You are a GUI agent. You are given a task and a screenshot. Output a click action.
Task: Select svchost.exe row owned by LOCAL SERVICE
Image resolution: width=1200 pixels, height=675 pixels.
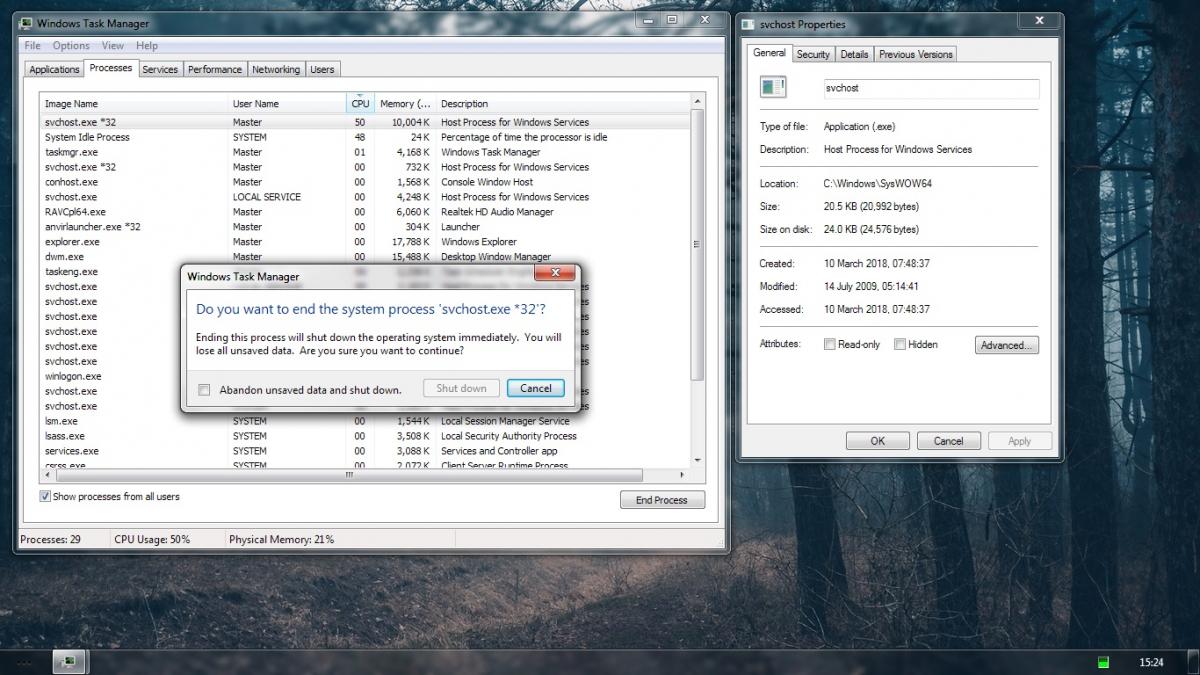(365, 197)
